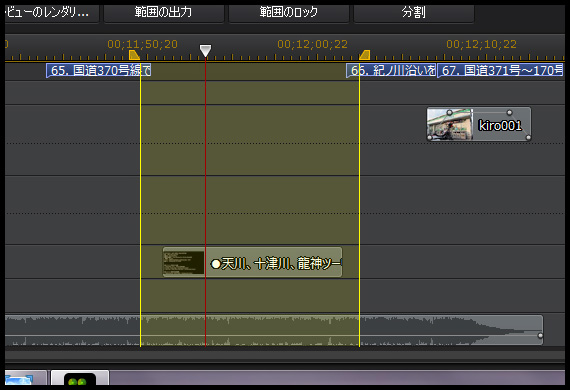Select the white playhead marker on ruler
Image resolution: width=570 pixels, height=390 pixels.
click(205, 51)
